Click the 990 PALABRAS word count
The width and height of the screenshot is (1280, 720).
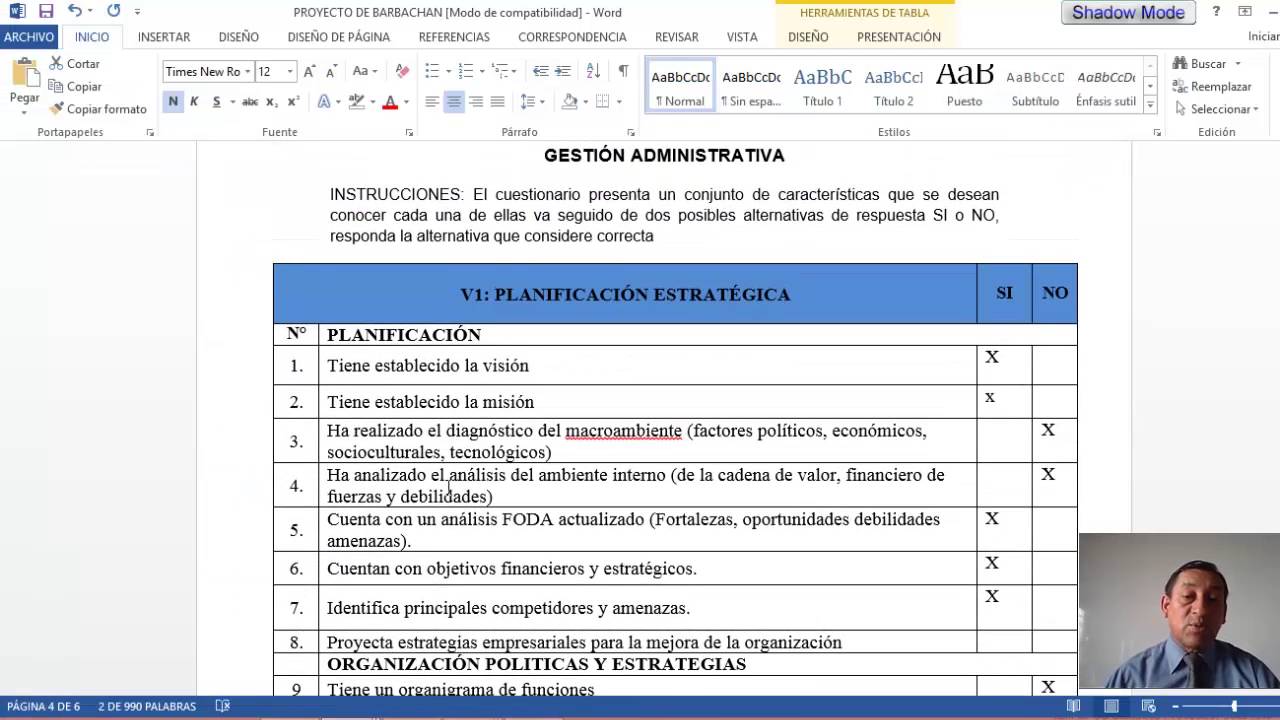pyautogui.click(x=147, y=706)
